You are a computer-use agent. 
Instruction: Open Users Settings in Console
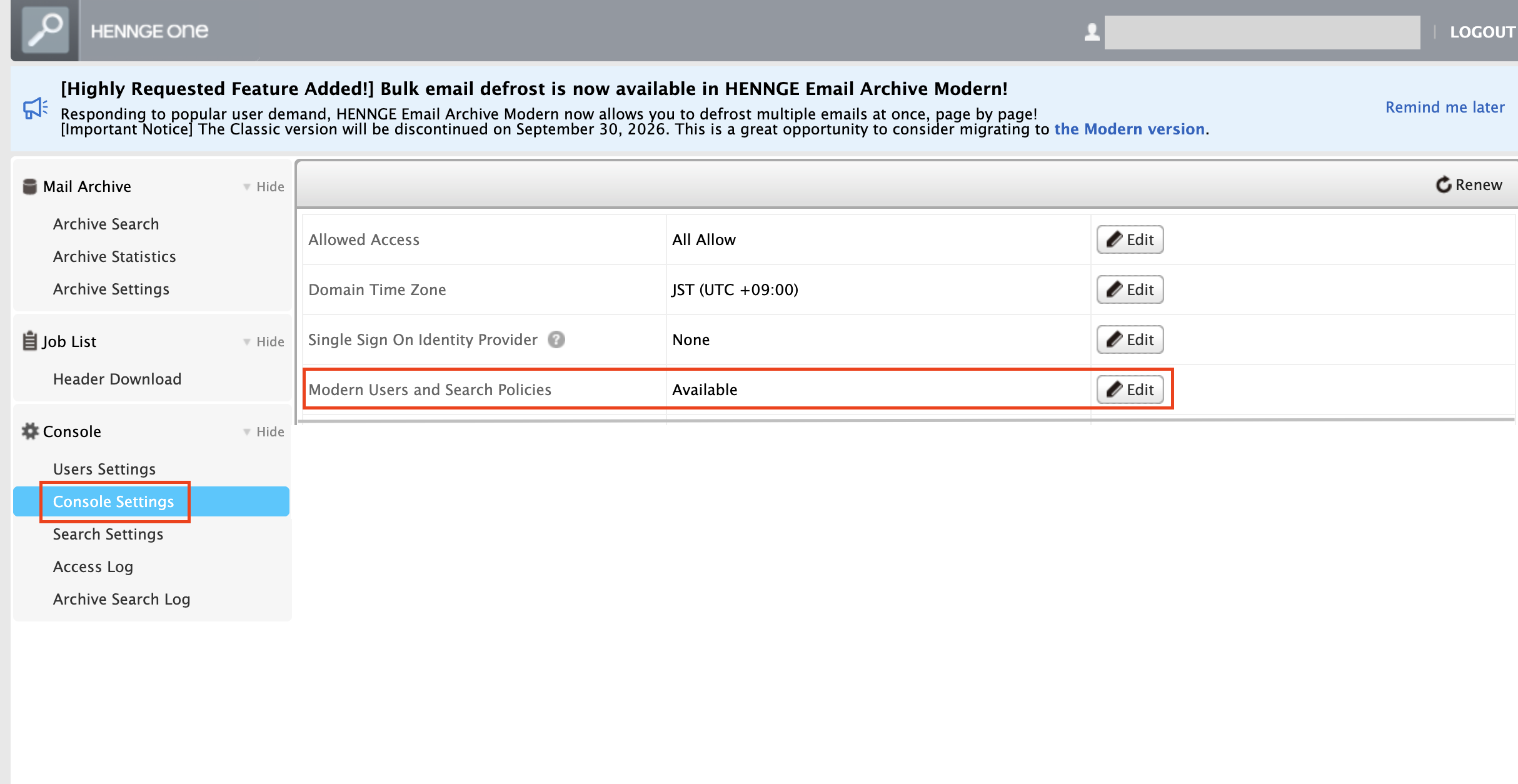[104, 469]
